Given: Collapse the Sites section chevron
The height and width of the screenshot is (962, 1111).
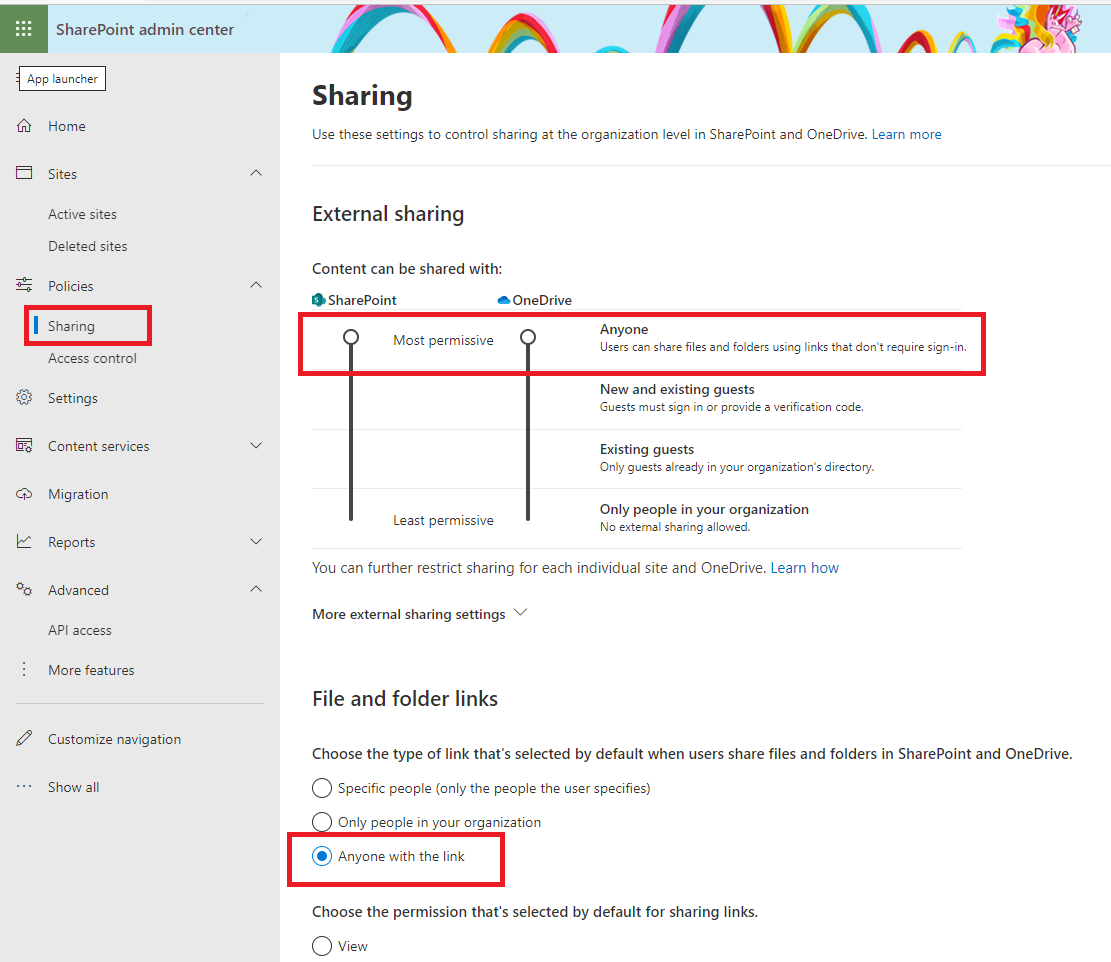Looking at the screenshot, I should 256,173.
